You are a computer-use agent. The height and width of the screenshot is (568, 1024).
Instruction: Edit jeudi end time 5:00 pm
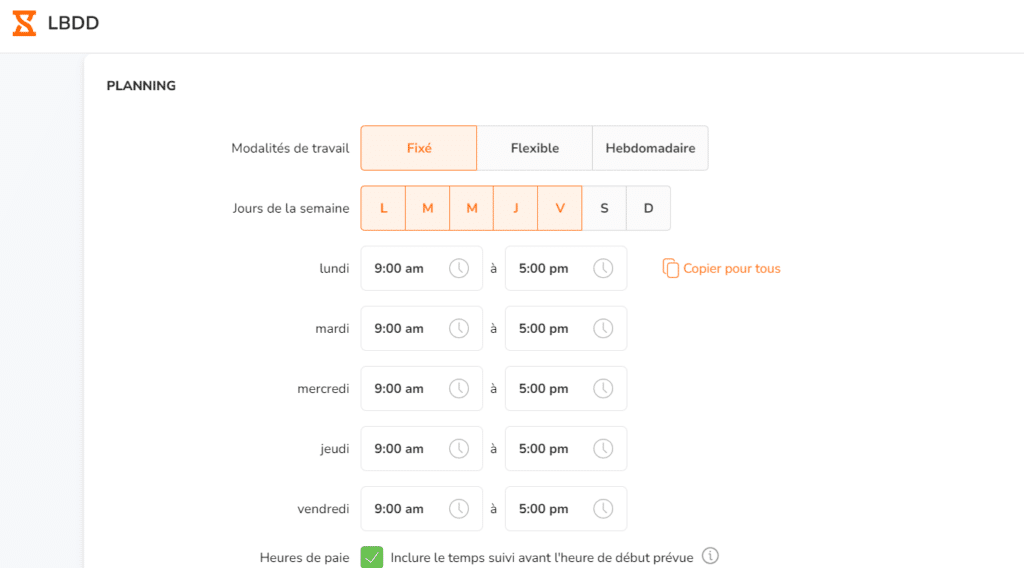tap(566, 449)
